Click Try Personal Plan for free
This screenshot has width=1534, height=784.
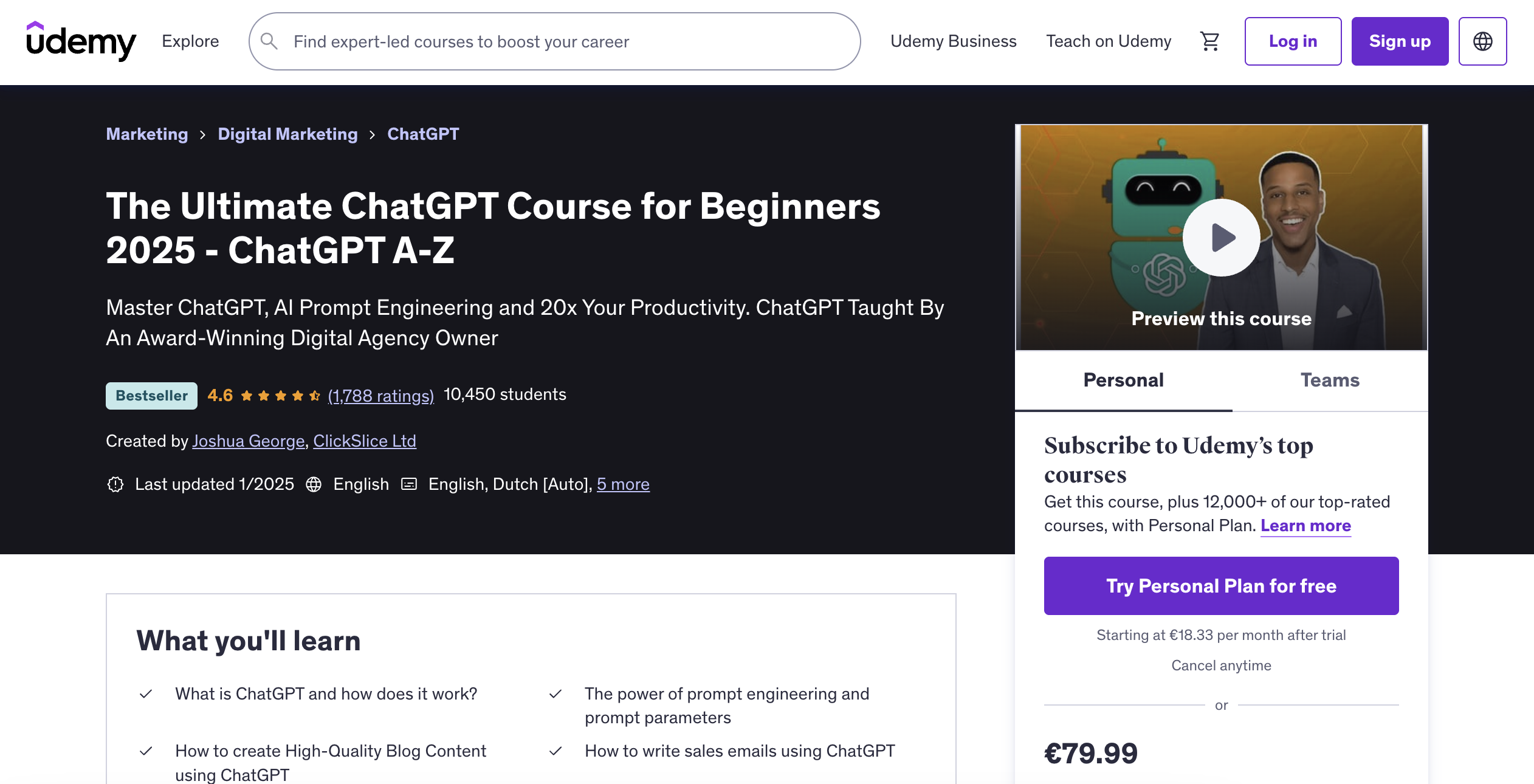coord(1221,585)
